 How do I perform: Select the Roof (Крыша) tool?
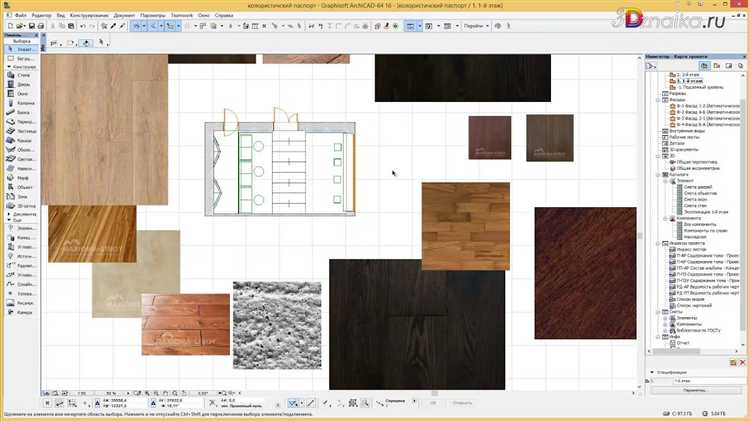pyautogui.click(x=21, y=141)
